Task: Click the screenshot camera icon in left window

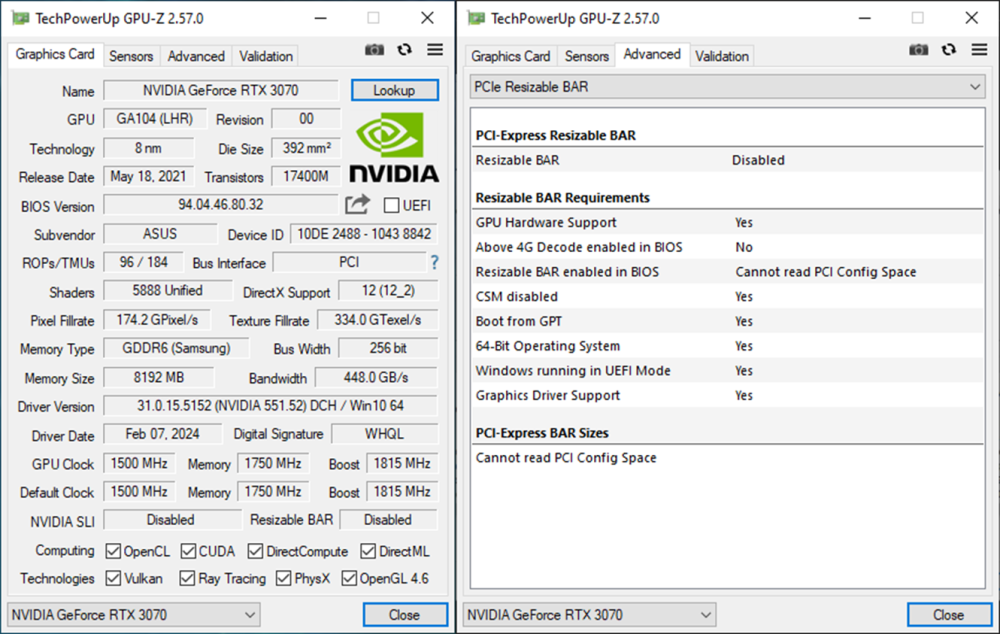Action: 374,50
